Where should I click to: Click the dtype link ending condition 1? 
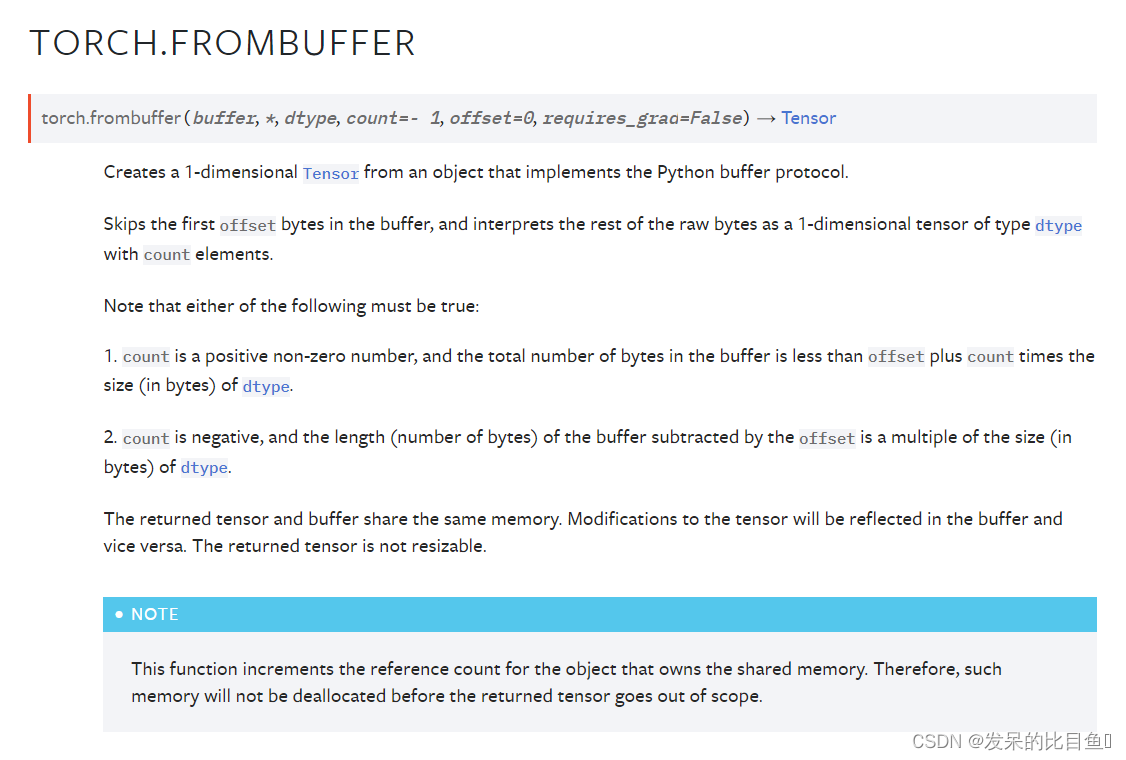coord(266,386)
